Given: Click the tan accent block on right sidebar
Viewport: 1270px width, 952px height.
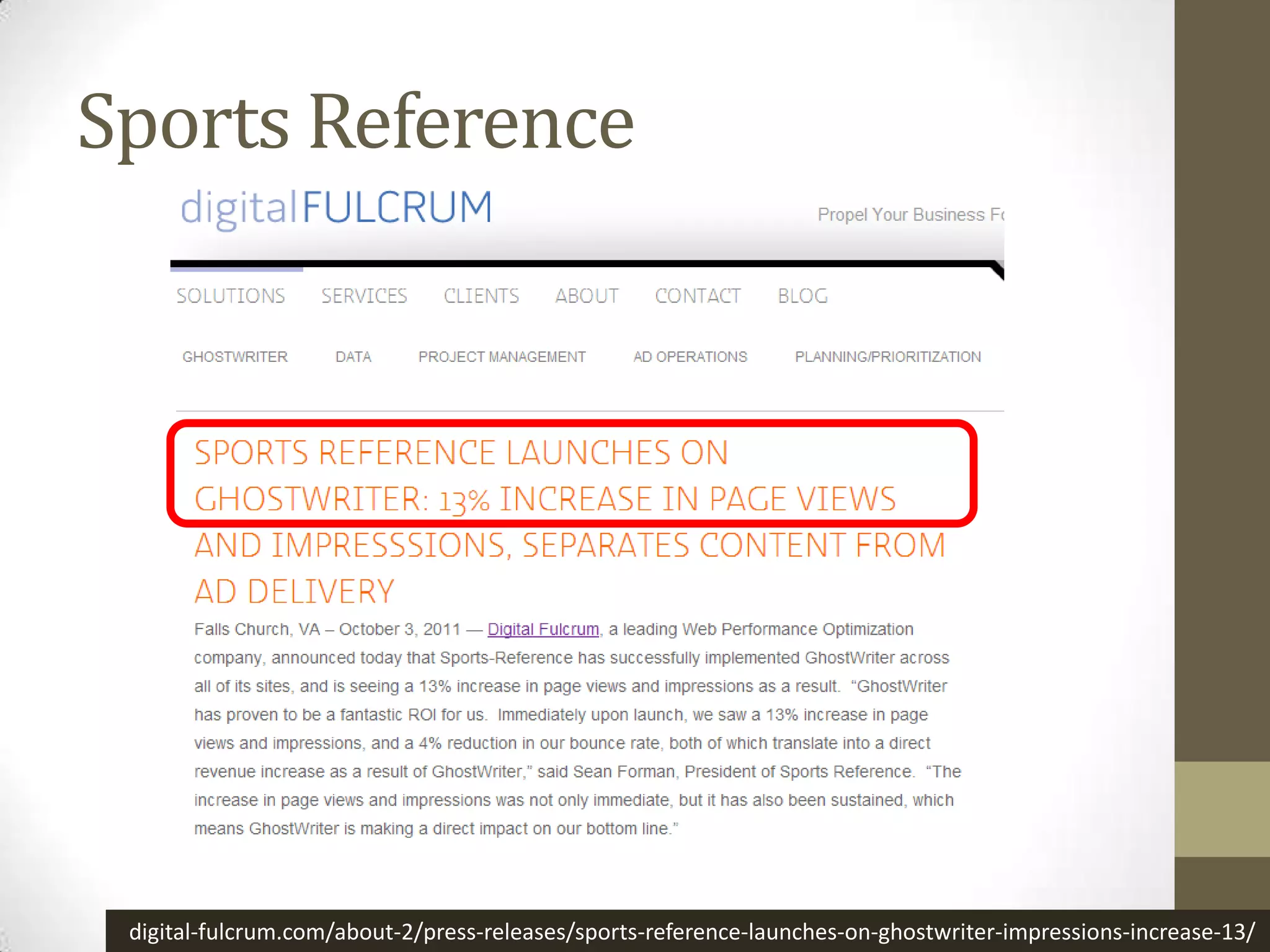Looking at the screenshot, I should [x=1222, y=809].
